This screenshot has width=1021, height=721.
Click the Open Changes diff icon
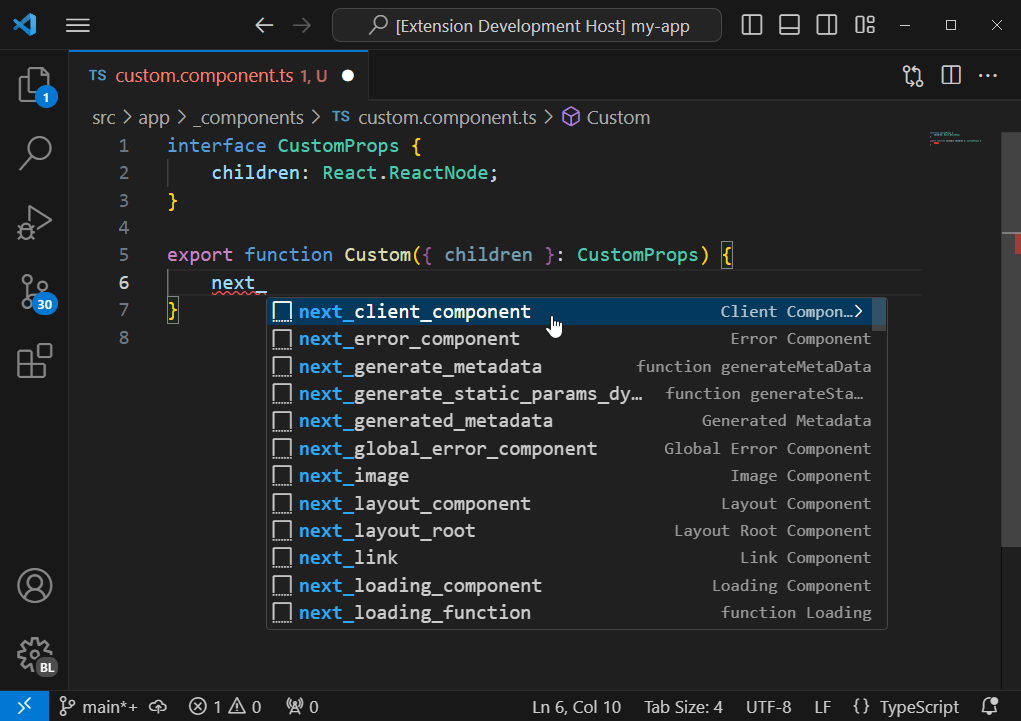point(912,75)
